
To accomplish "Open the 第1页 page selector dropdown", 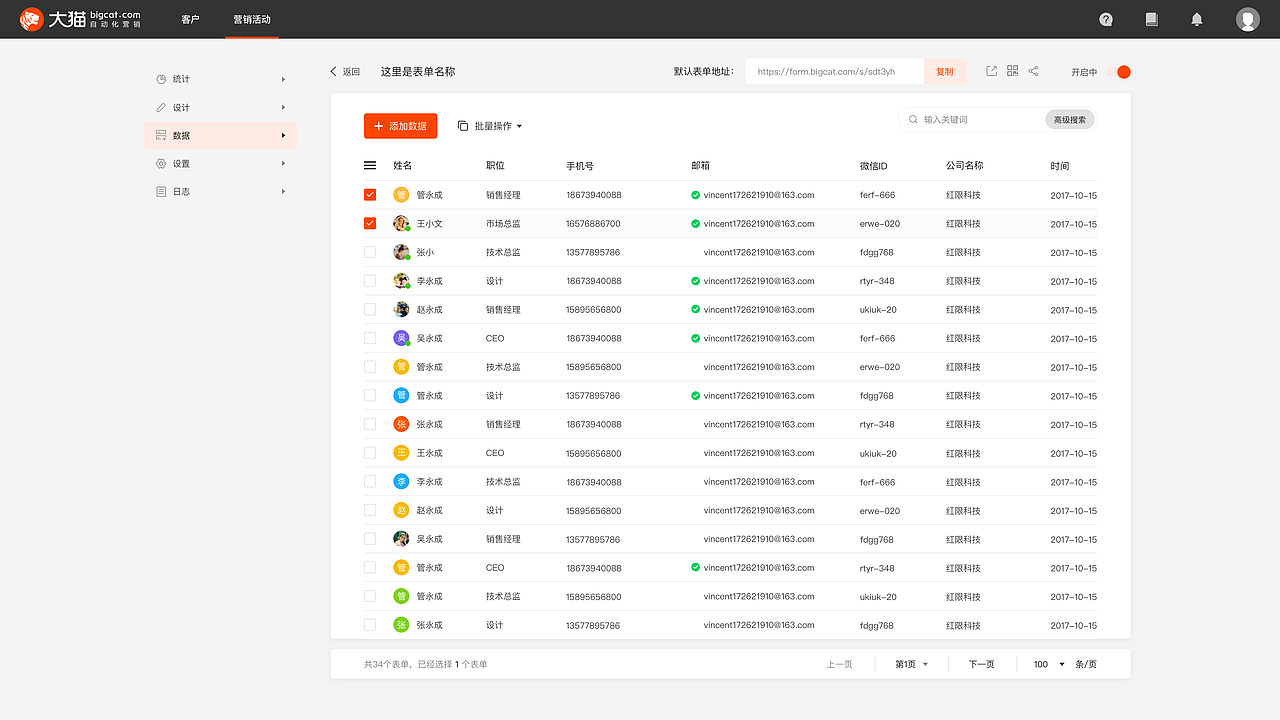I will pyautogui.click(x=909, y=663).
